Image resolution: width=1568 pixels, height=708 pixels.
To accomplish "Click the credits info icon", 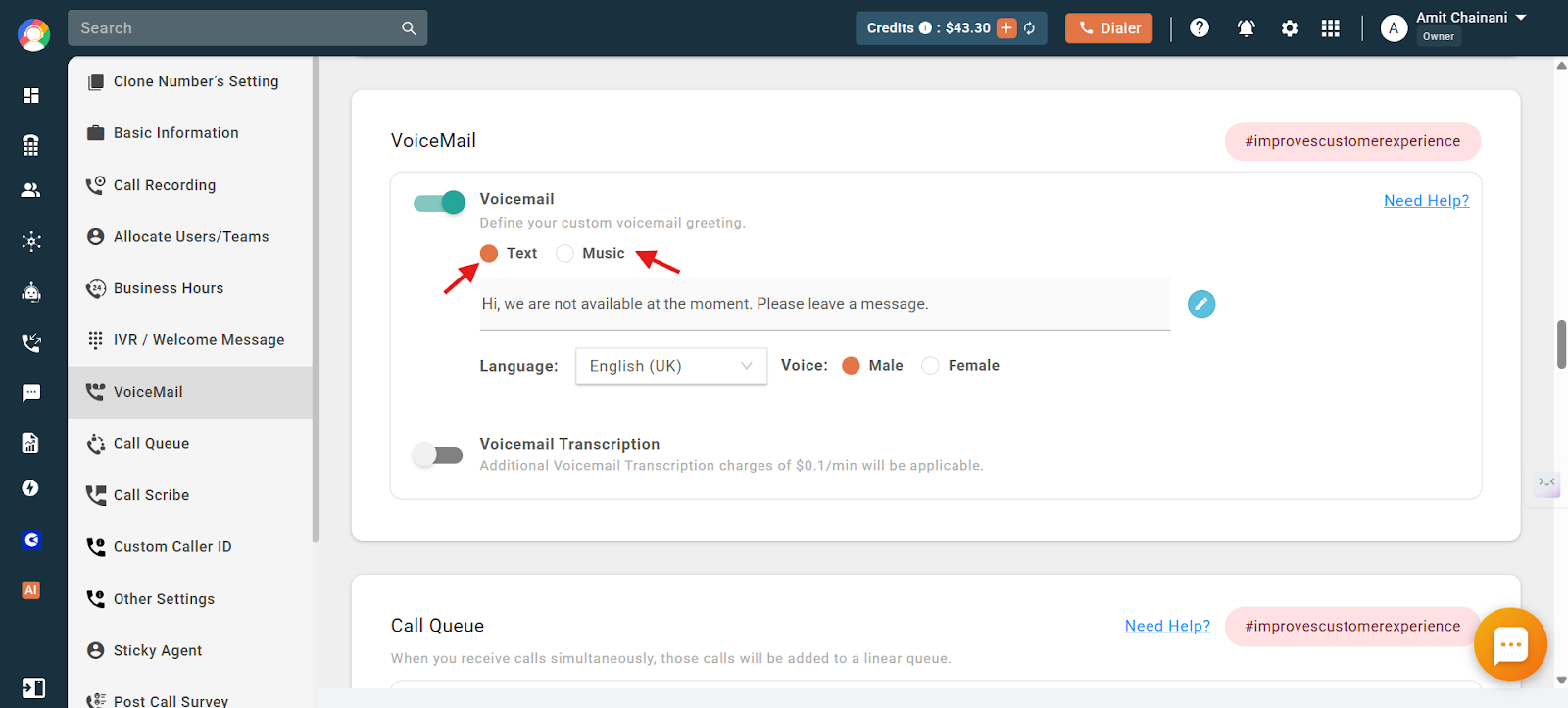I will point(925,28).
